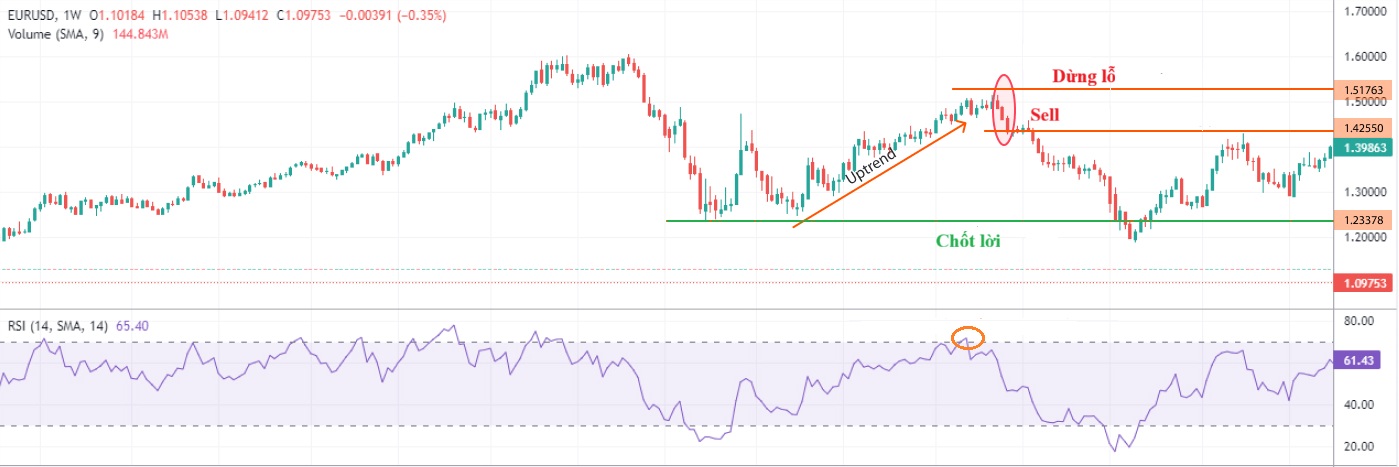Click the orange circle on the RSI peak
The height and width of the screenshot is (467, 1399).
tap(968, 338)
